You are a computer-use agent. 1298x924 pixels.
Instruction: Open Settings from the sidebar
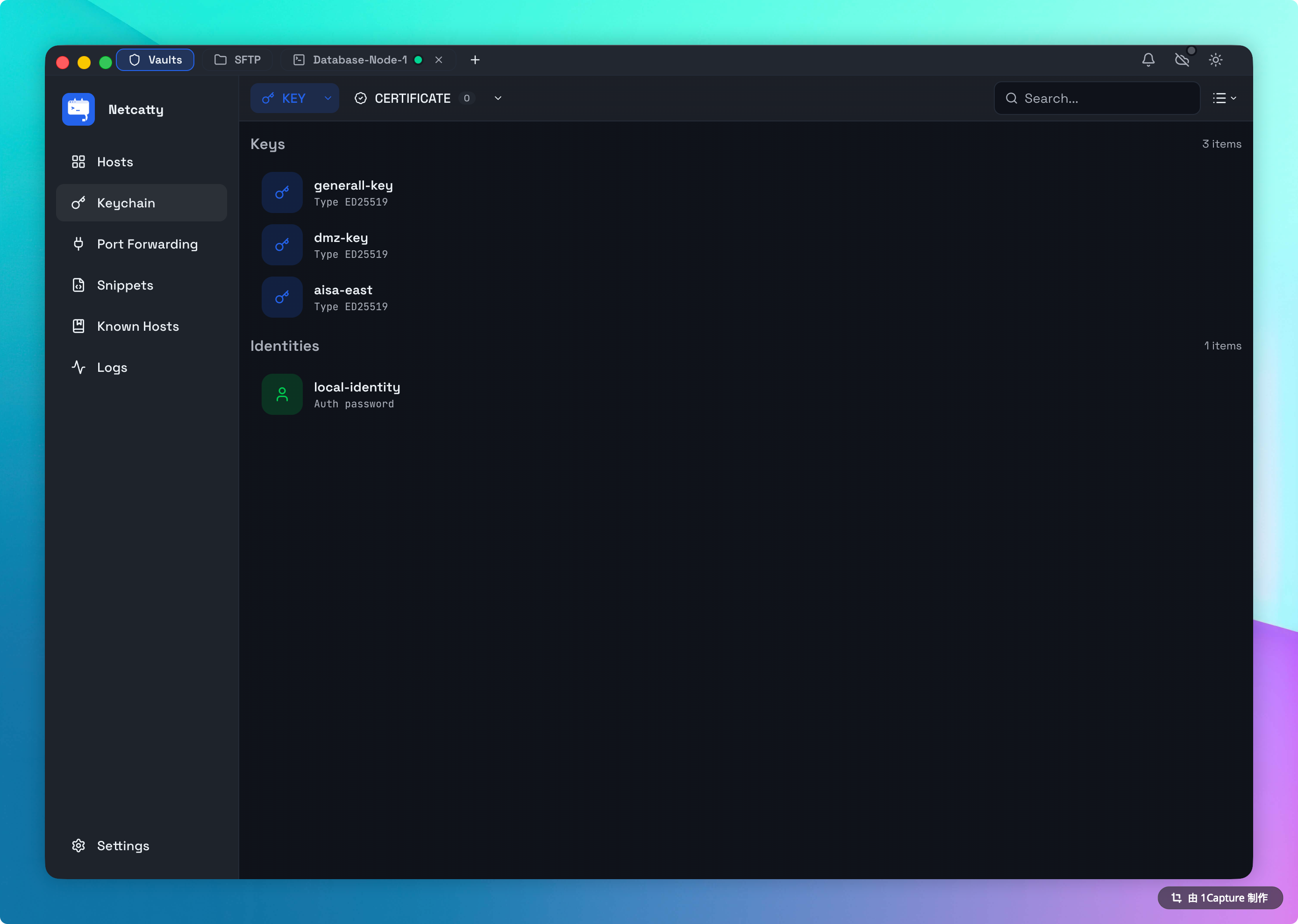(x=123, y=846)
